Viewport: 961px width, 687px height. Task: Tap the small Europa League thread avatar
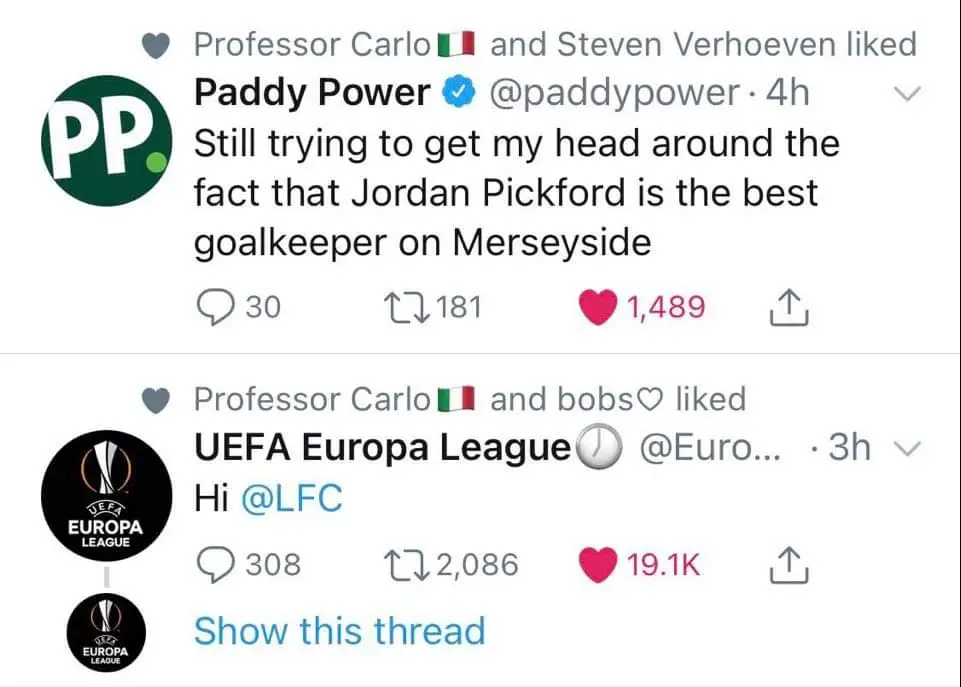99,632
